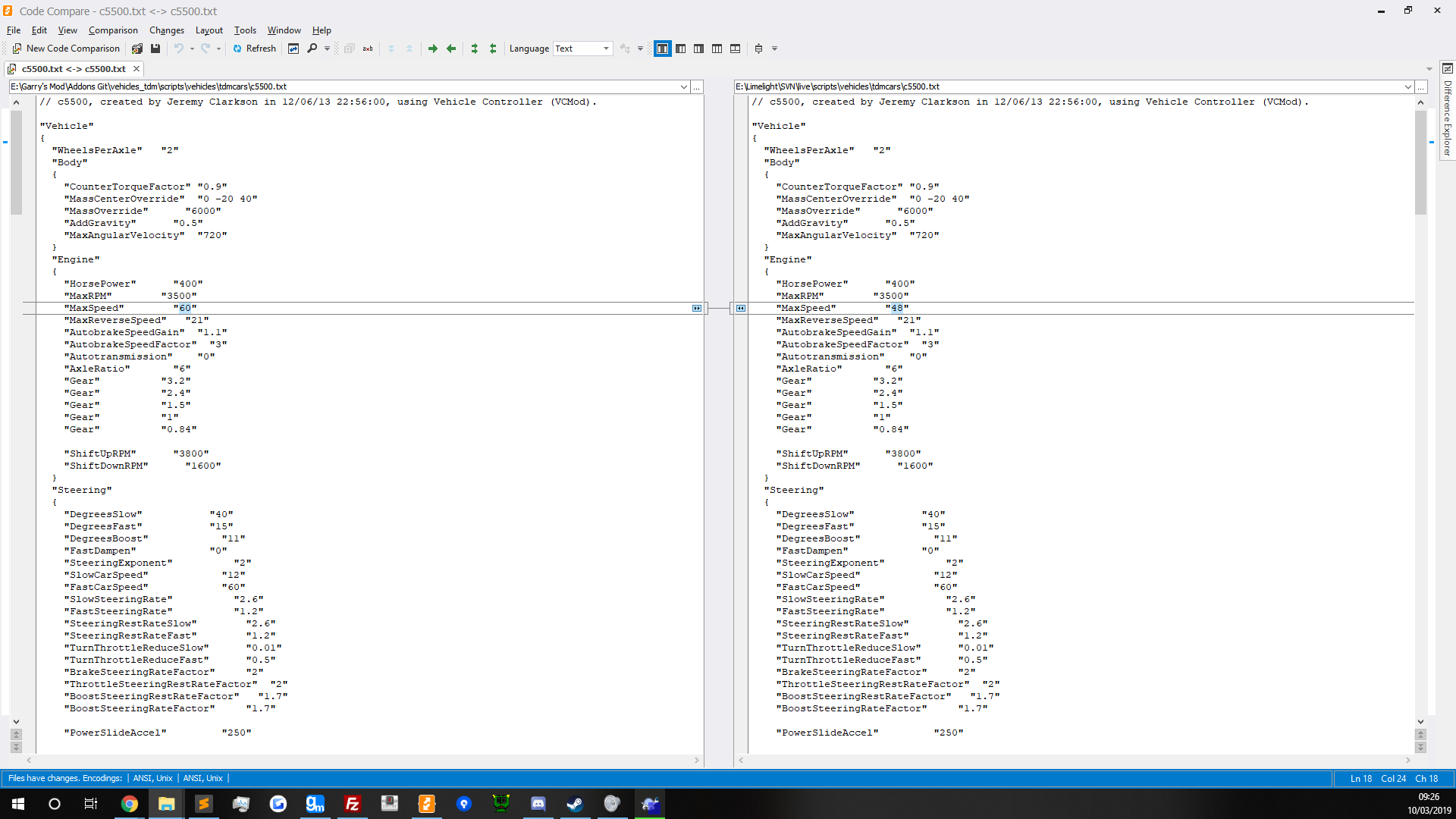Open File Explorer from the taskbar

[167, 804]
